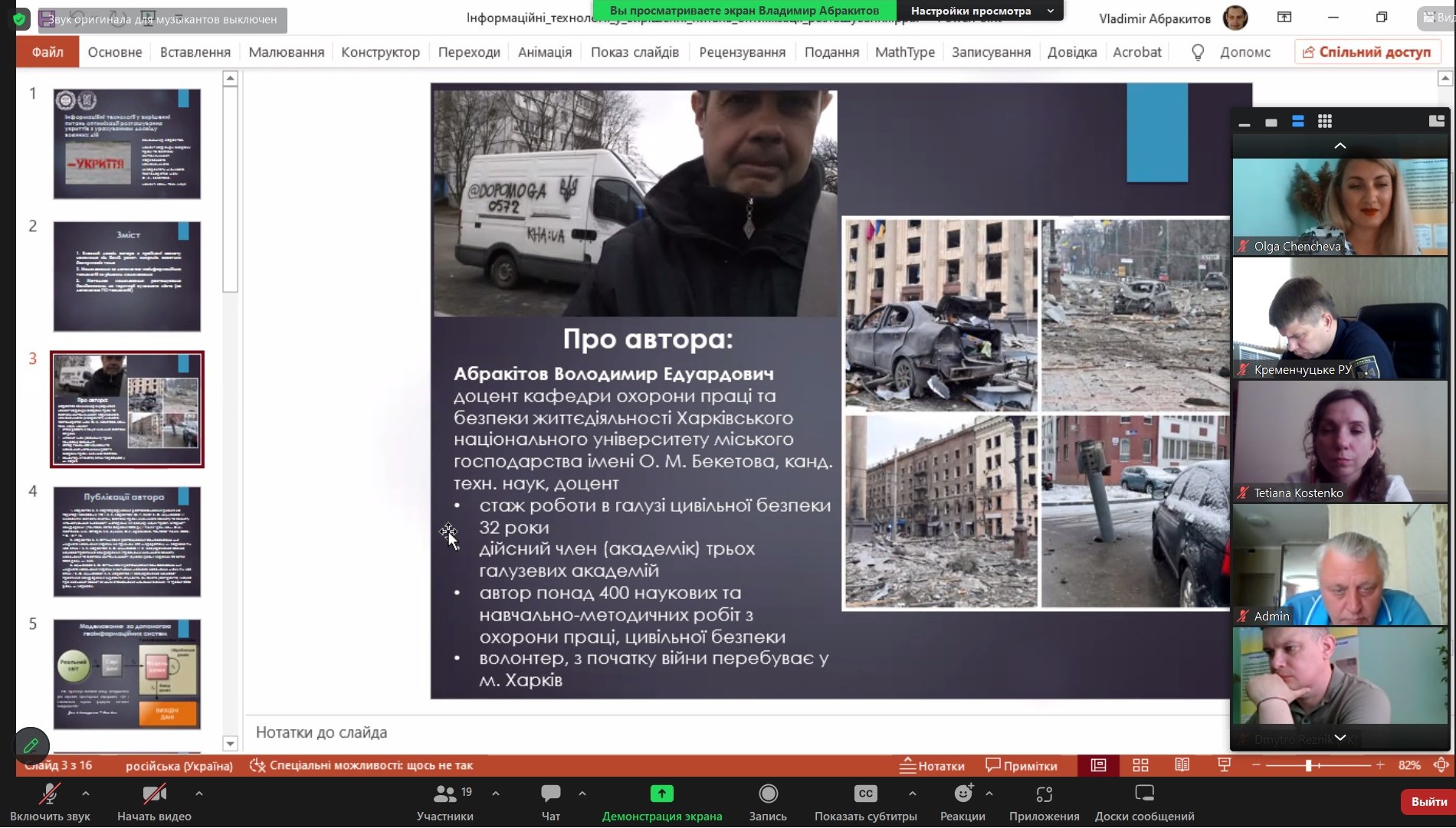Viewport: 1456px width, 828px height.
Task: Click the slide thumbnail panel scrollbar thumb
Action: coord(230,188)
